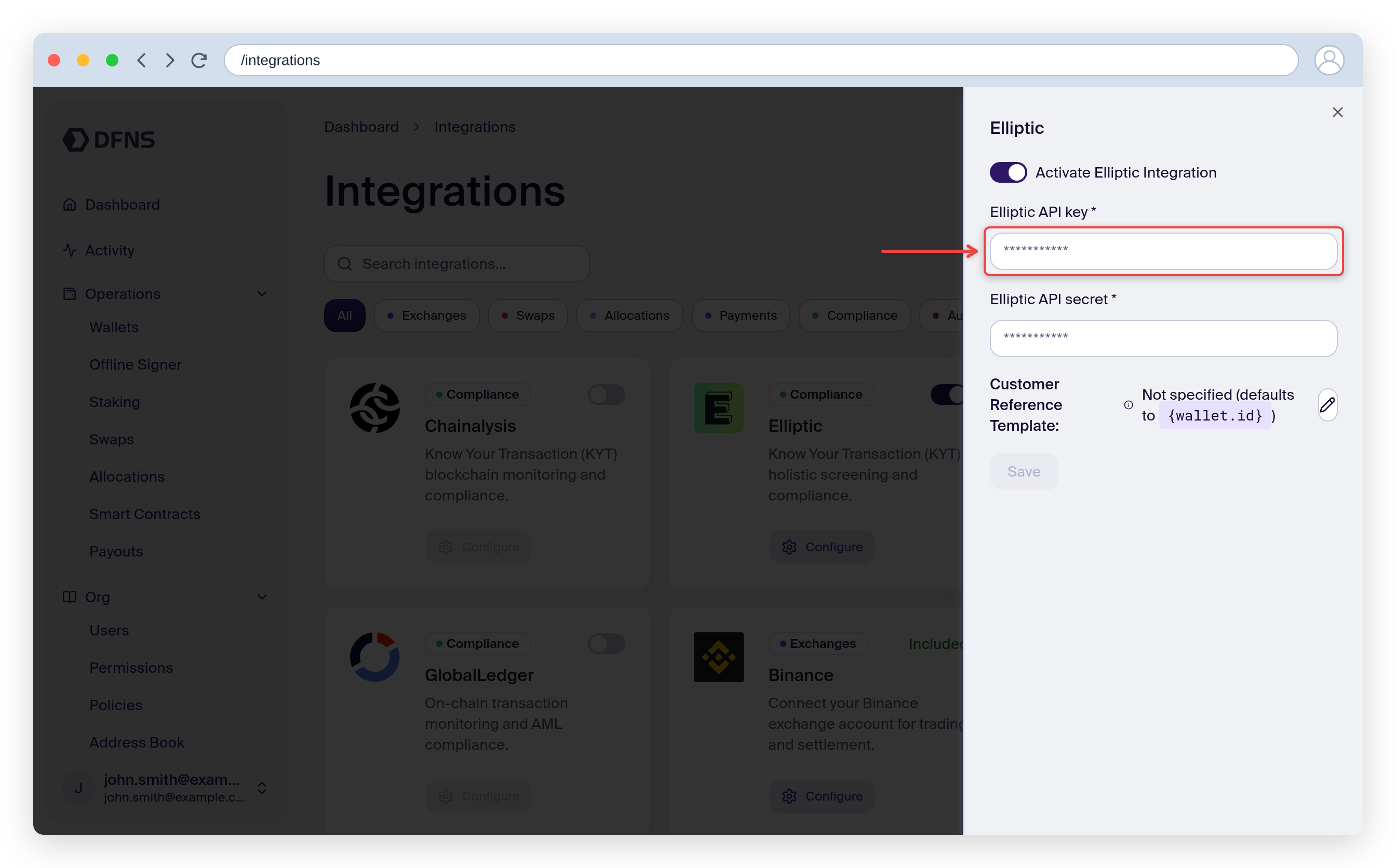
Task: Click the Activity pulse icon
Action: coord(70,250)
